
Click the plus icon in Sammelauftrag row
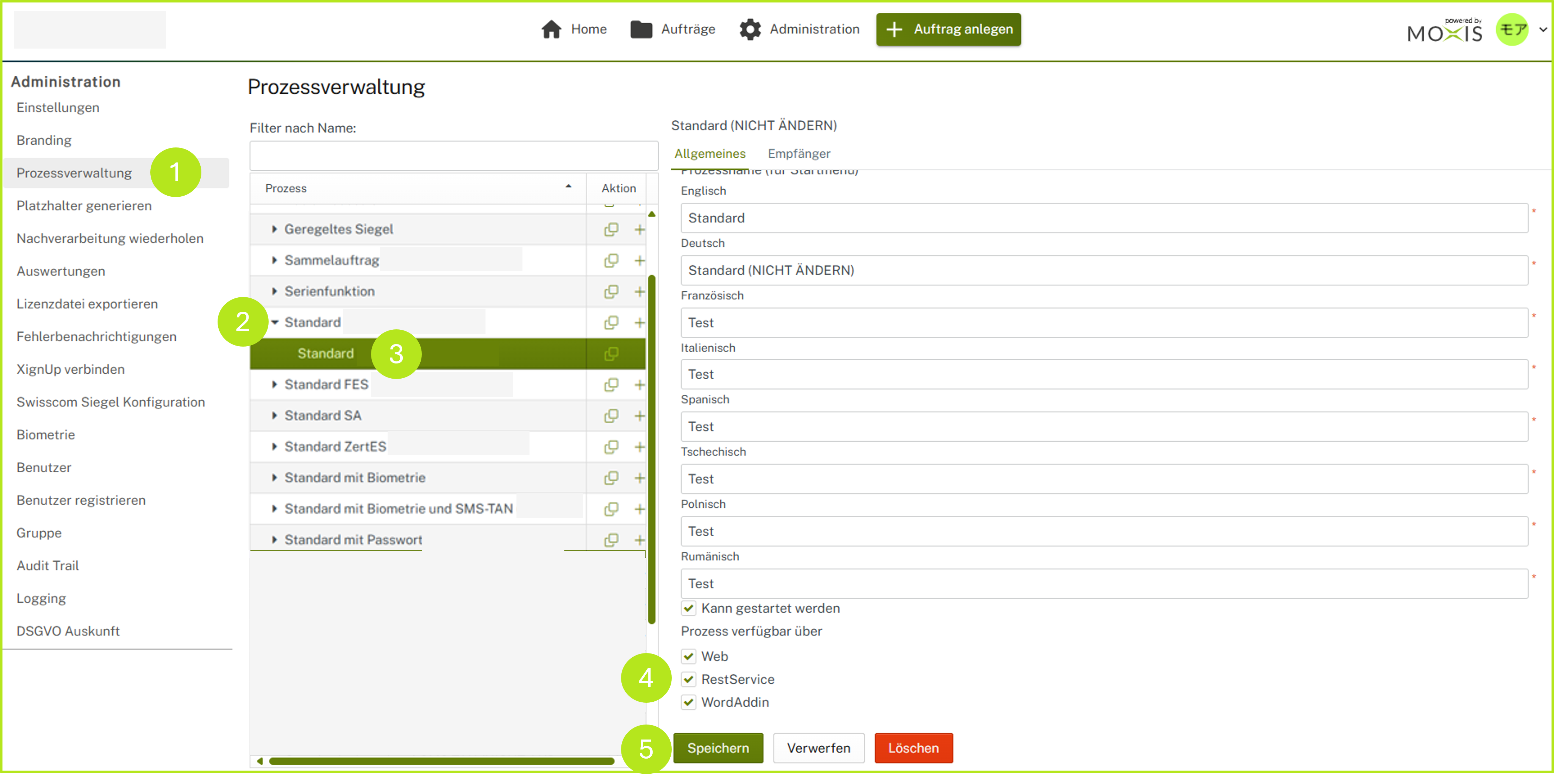pyautogui.click(x=639, y=260)
